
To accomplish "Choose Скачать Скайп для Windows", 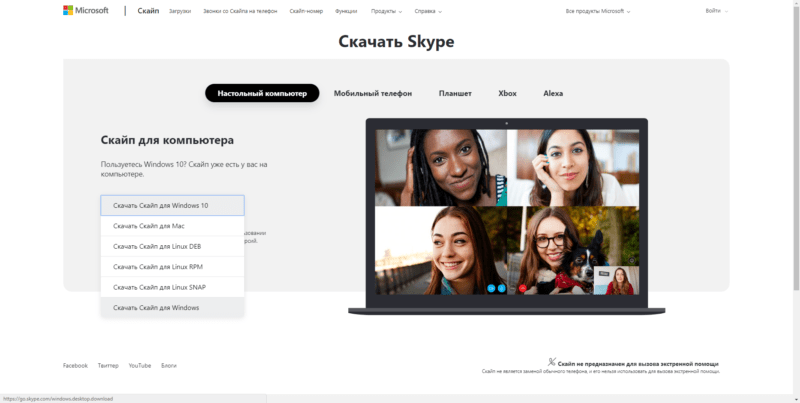I will [x=172, y=308].
